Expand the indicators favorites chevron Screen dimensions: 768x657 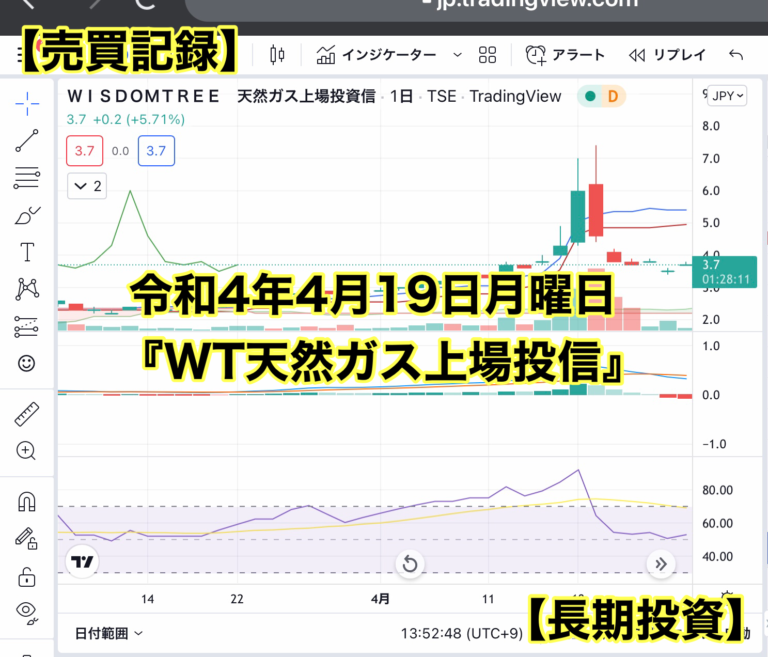pyautogui.click(x=457, y=55)
